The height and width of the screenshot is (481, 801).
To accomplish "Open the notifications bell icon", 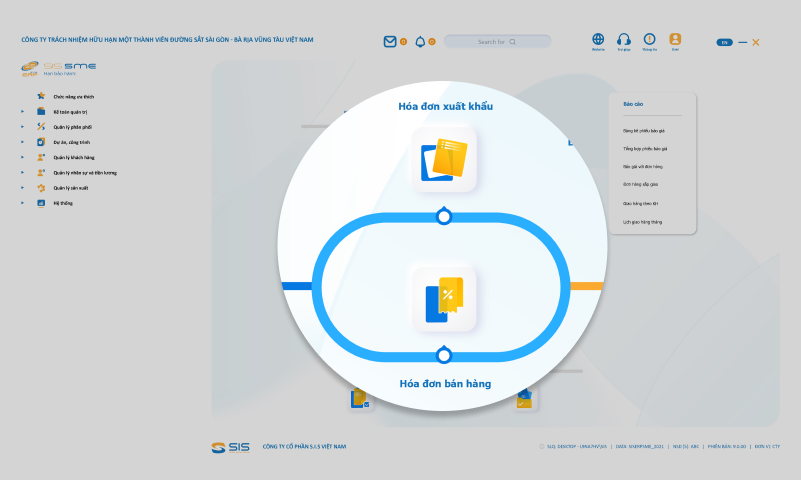I will coord(420,41).
